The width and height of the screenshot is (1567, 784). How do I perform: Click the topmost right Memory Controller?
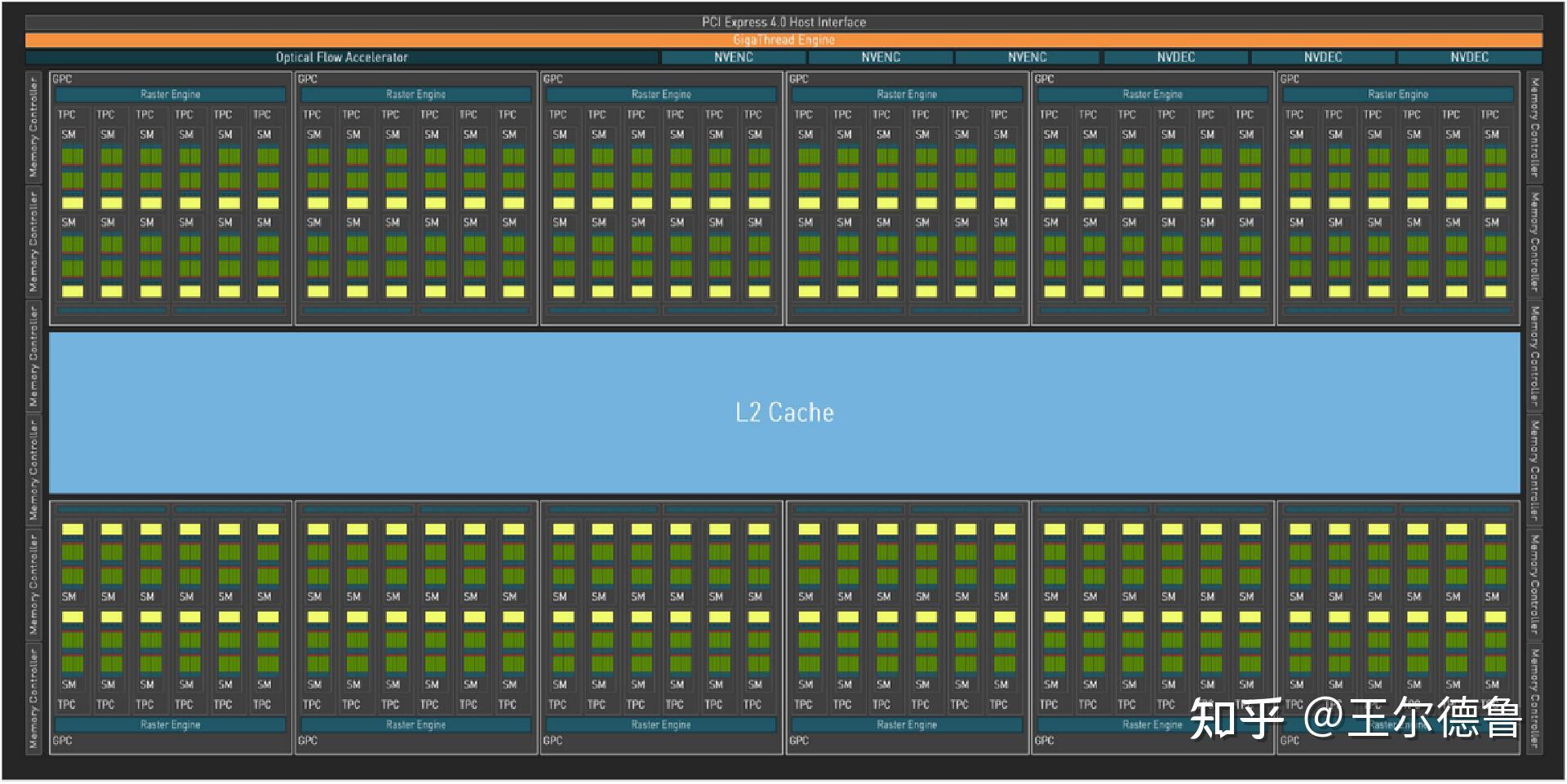click(x=1534, y=126)
